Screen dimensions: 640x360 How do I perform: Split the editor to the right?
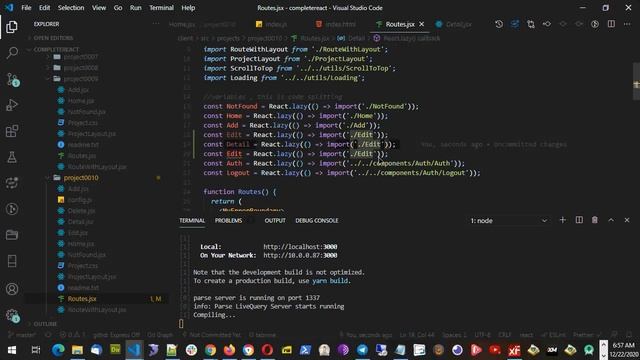click(611, 24)
